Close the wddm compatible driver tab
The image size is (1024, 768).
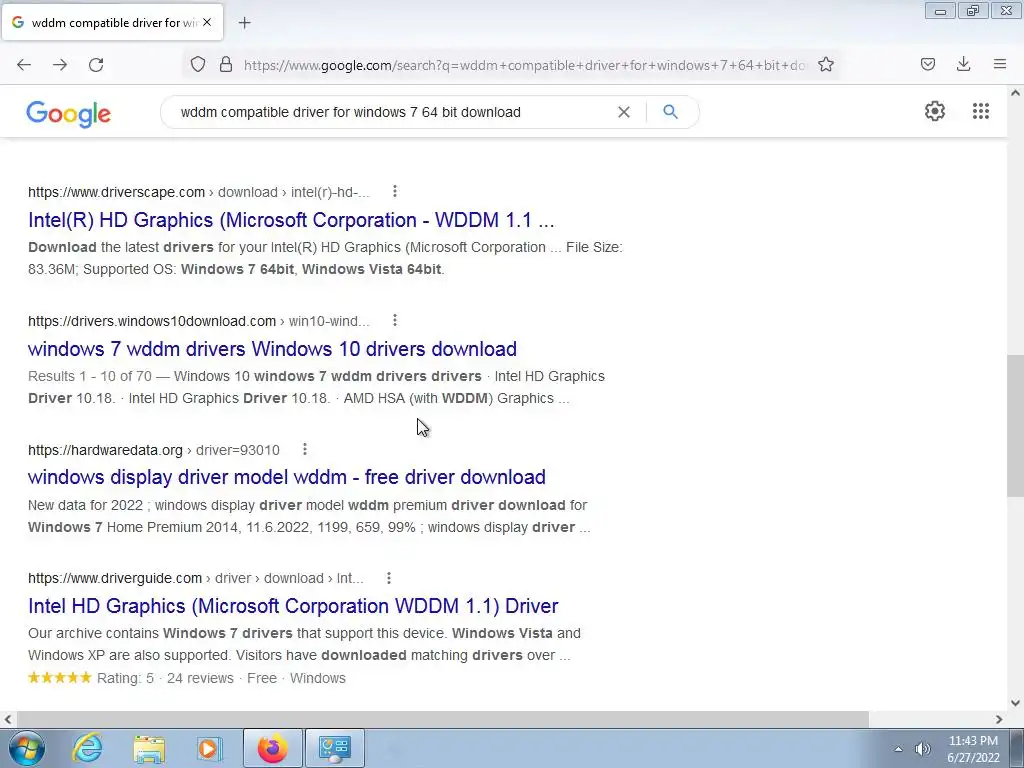tap(207, 22)
